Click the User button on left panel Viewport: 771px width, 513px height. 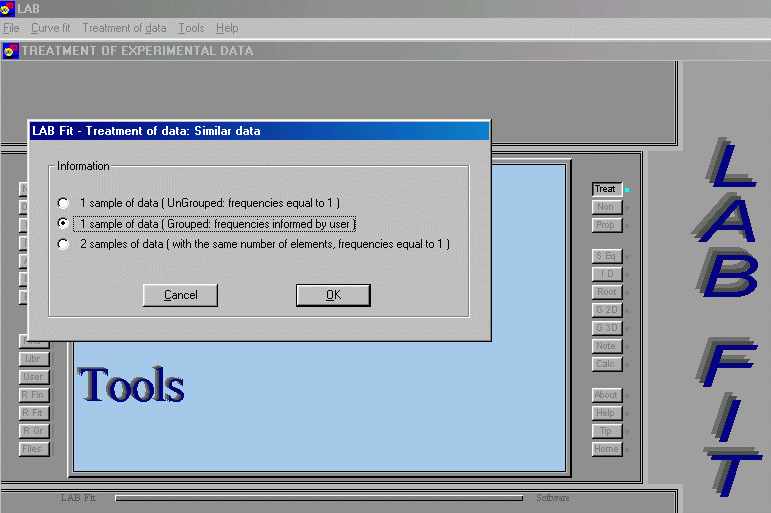pyautogui.click(x=34, y=377)
